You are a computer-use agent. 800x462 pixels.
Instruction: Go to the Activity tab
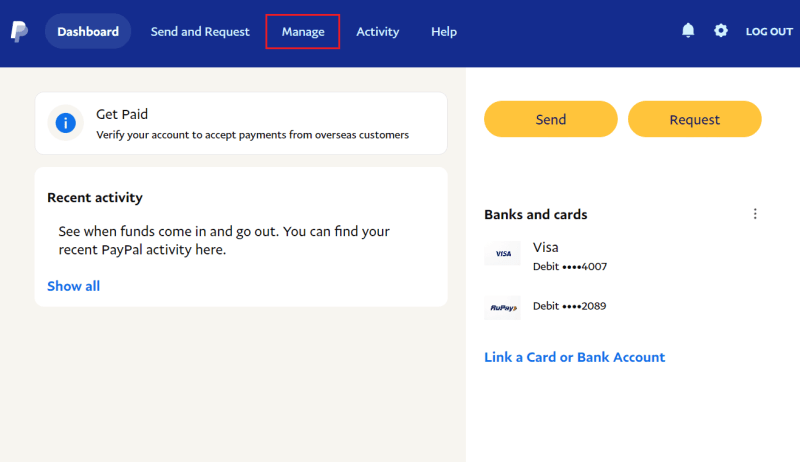pos(378,32)
